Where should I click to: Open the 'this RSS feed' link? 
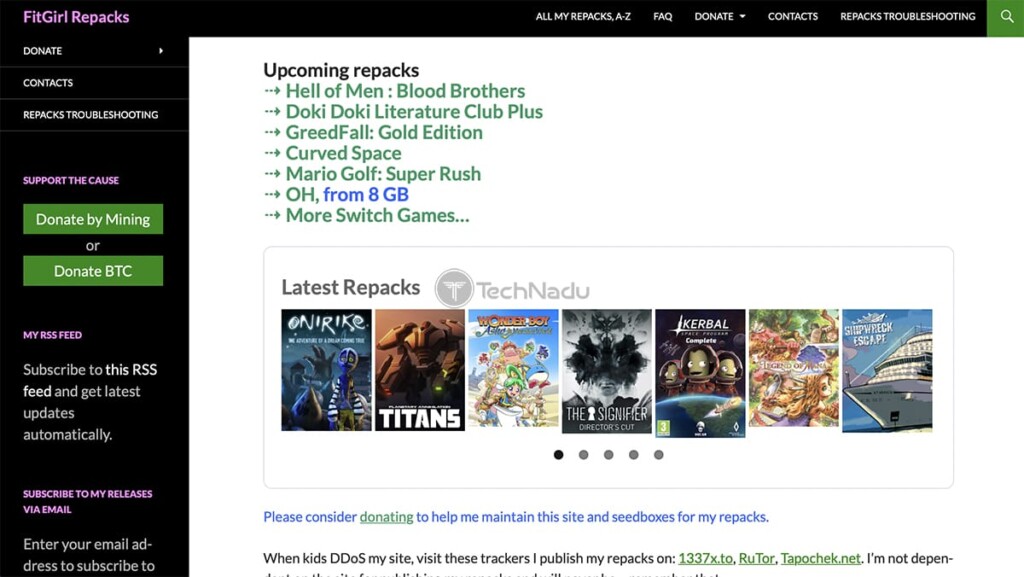click(x=90, y=380)
